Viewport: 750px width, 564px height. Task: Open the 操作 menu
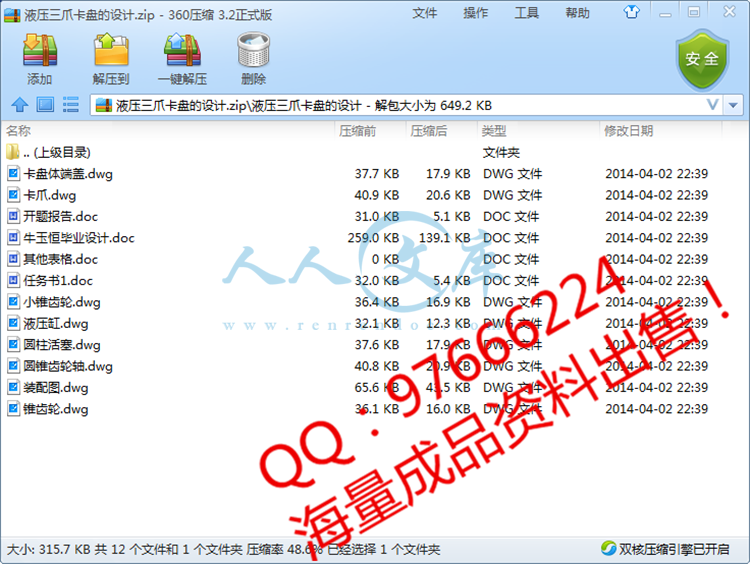coord(475,13)
